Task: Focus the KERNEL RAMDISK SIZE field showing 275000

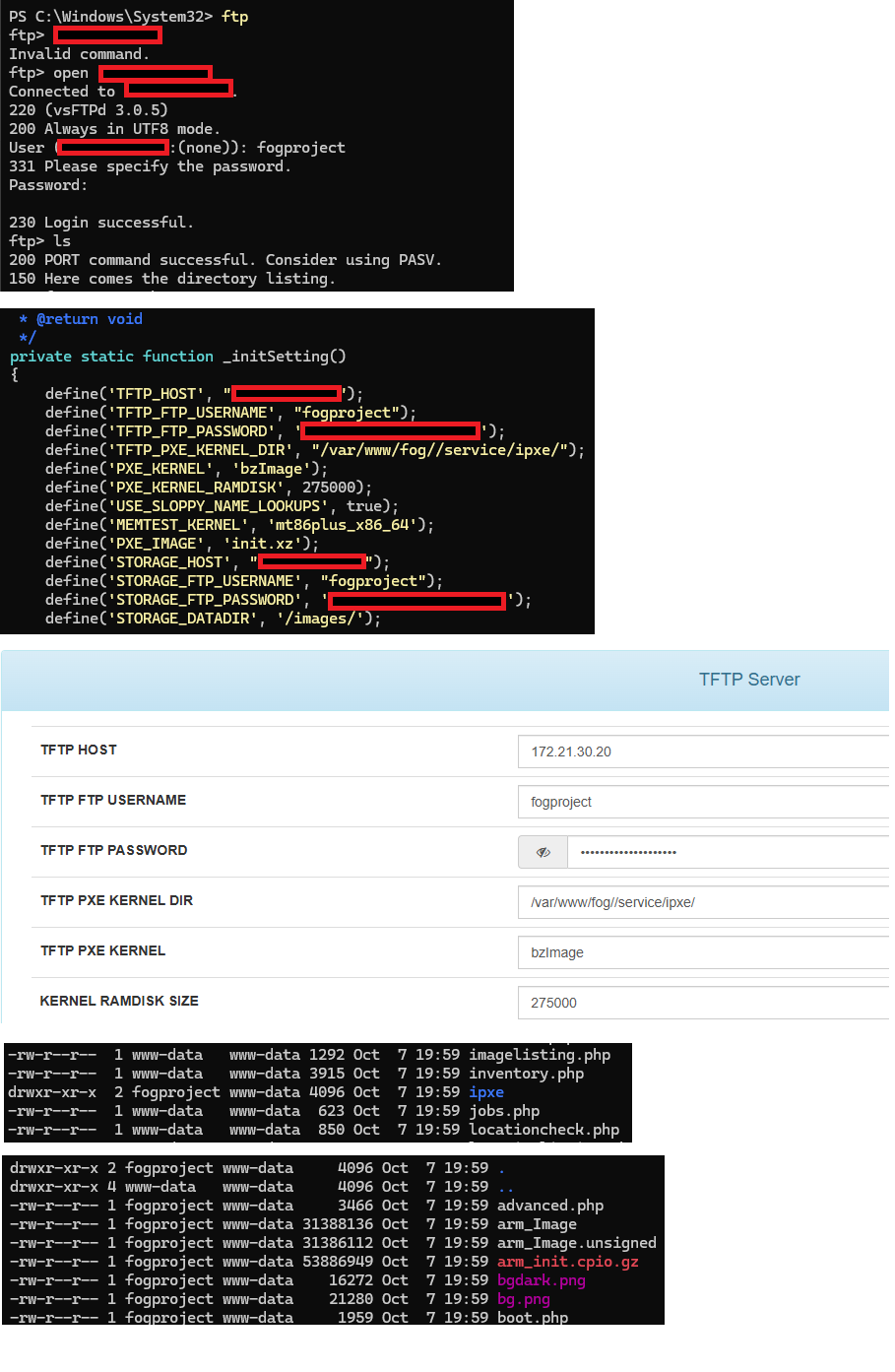Action: (705, 1003)
